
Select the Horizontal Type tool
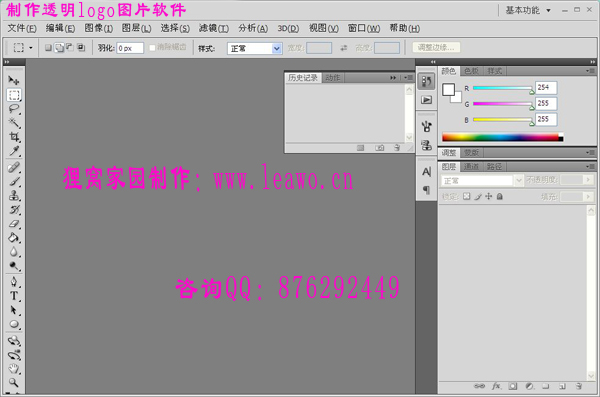[14, 296]
